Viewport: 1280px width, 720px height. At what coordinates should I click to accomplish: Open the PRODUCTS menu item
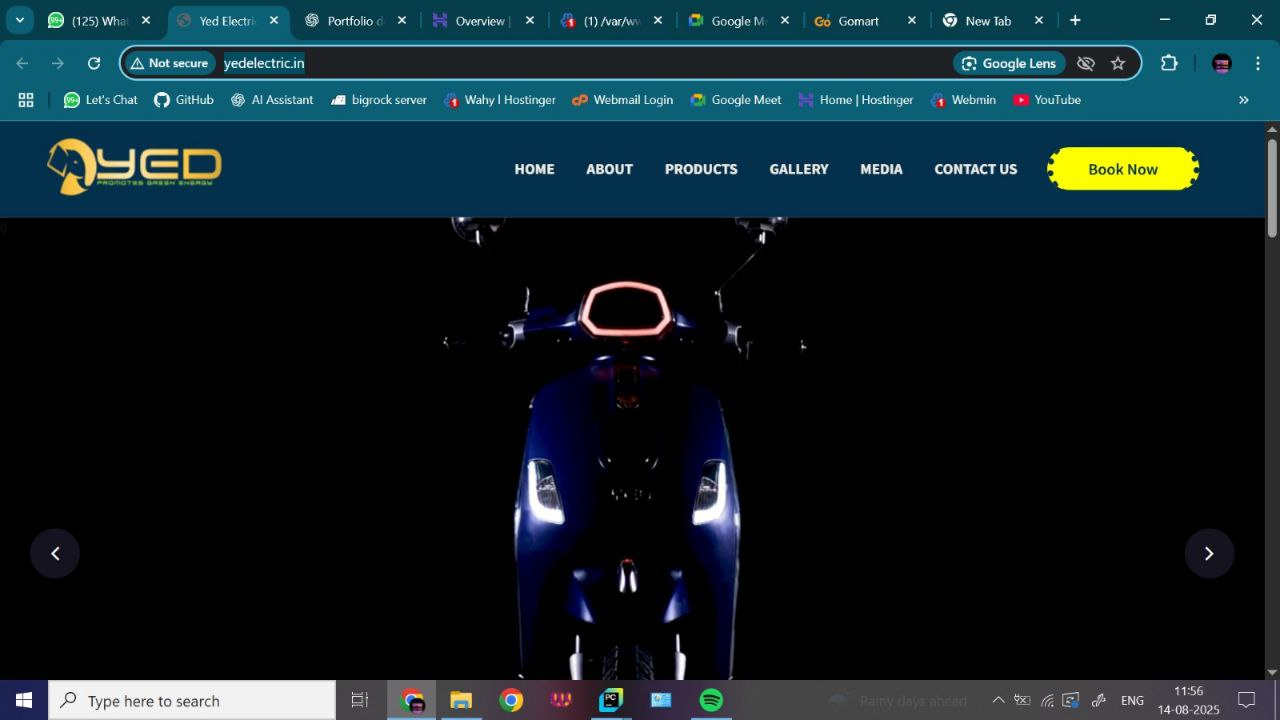click(x=701, y=169)
